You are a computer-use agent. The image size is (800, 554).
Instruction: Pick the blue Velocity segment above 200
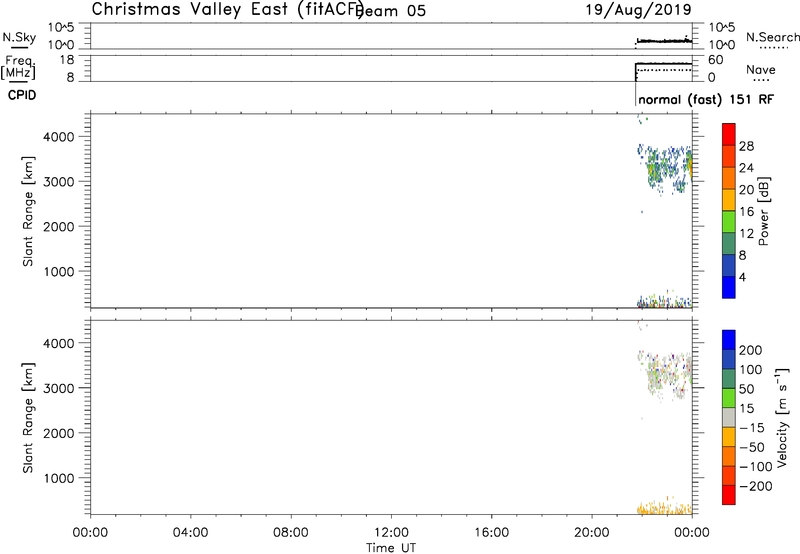729,340
